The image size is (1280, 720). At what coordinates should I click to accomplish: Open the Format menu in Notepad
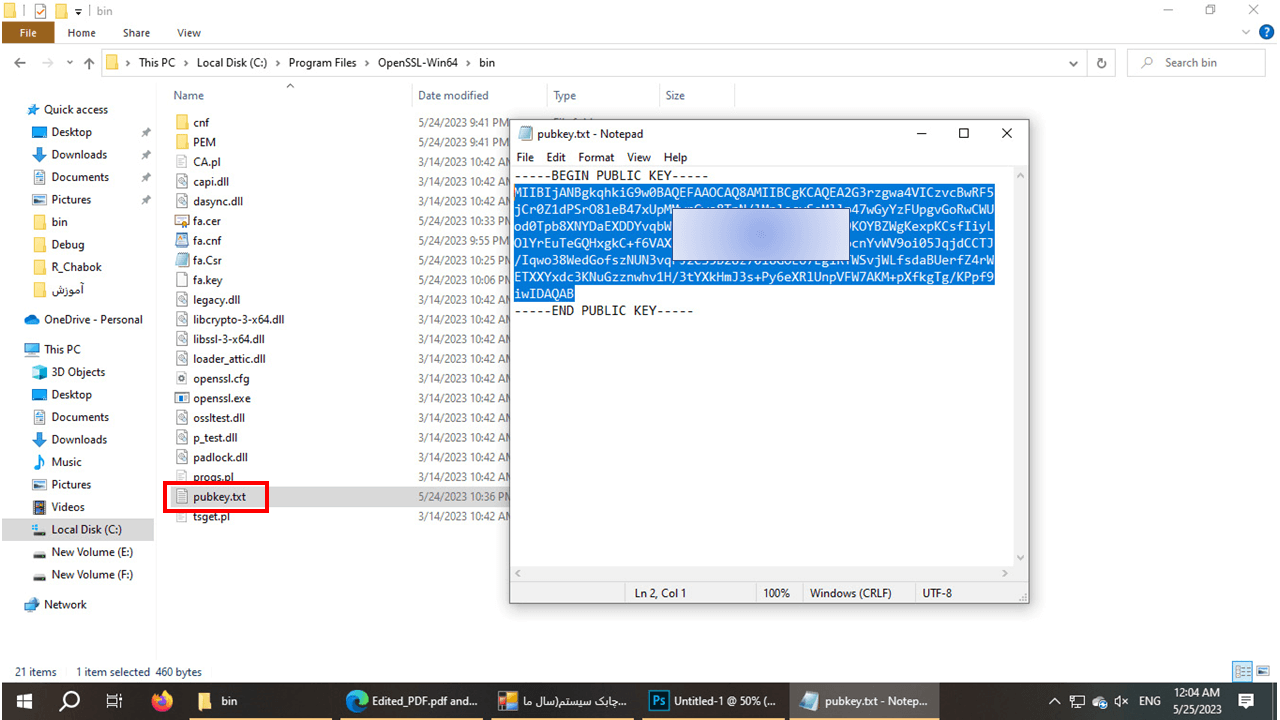pos(596,157)
